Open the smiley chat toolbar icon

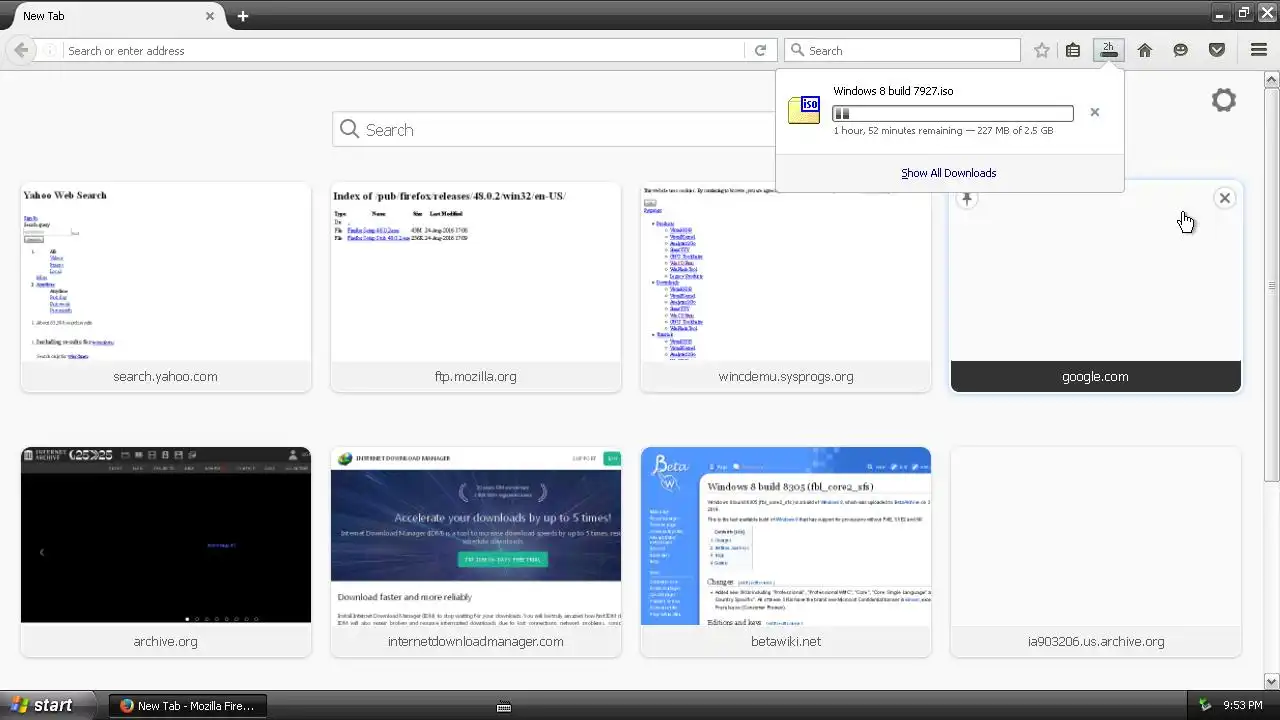tap(1181, 50)
